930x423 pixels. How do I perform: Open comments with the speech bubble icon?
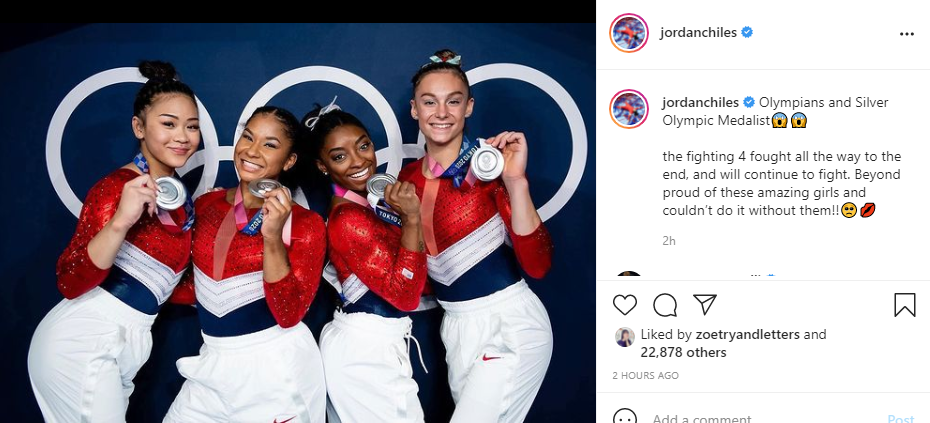[x=665, y=305]
